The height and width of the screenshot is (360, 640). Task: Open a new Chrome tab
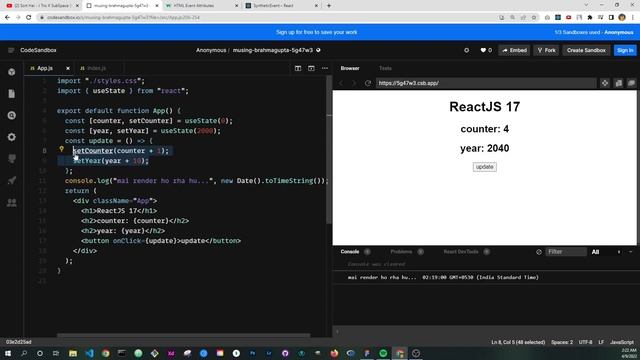(329, 6)
